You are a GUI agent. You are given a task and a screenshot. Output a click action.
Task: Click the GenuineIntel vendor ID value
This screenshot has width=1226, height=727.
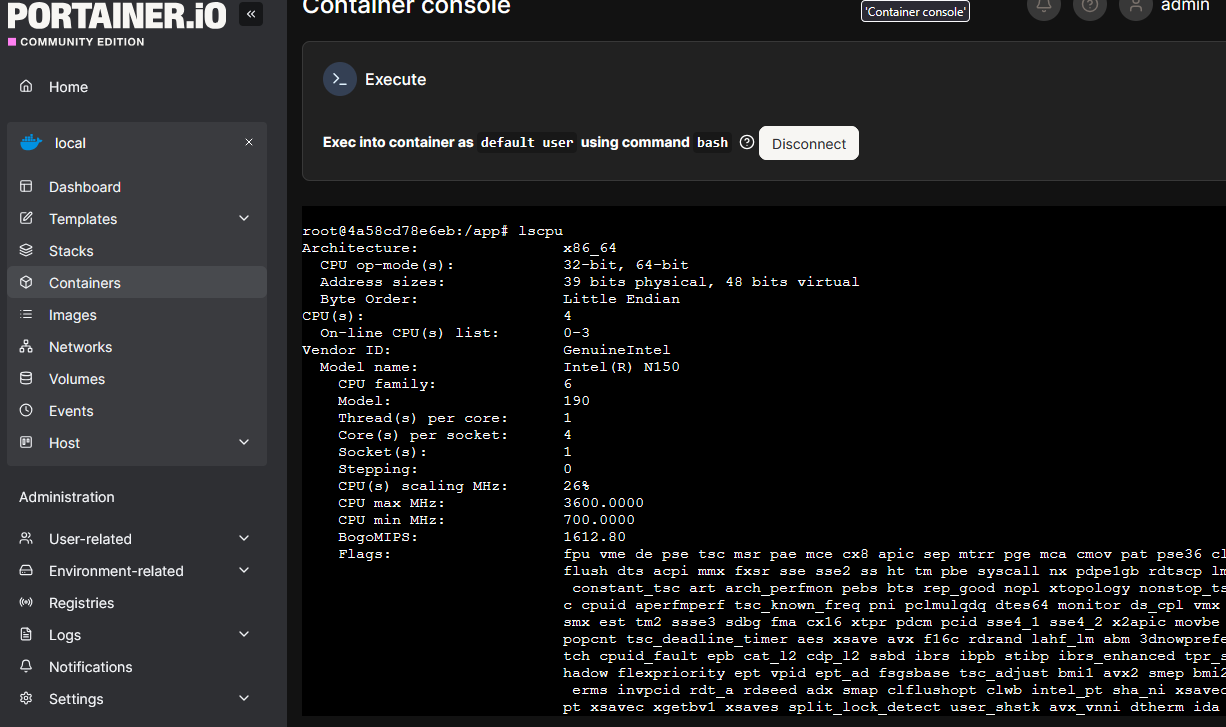(617, 350)
